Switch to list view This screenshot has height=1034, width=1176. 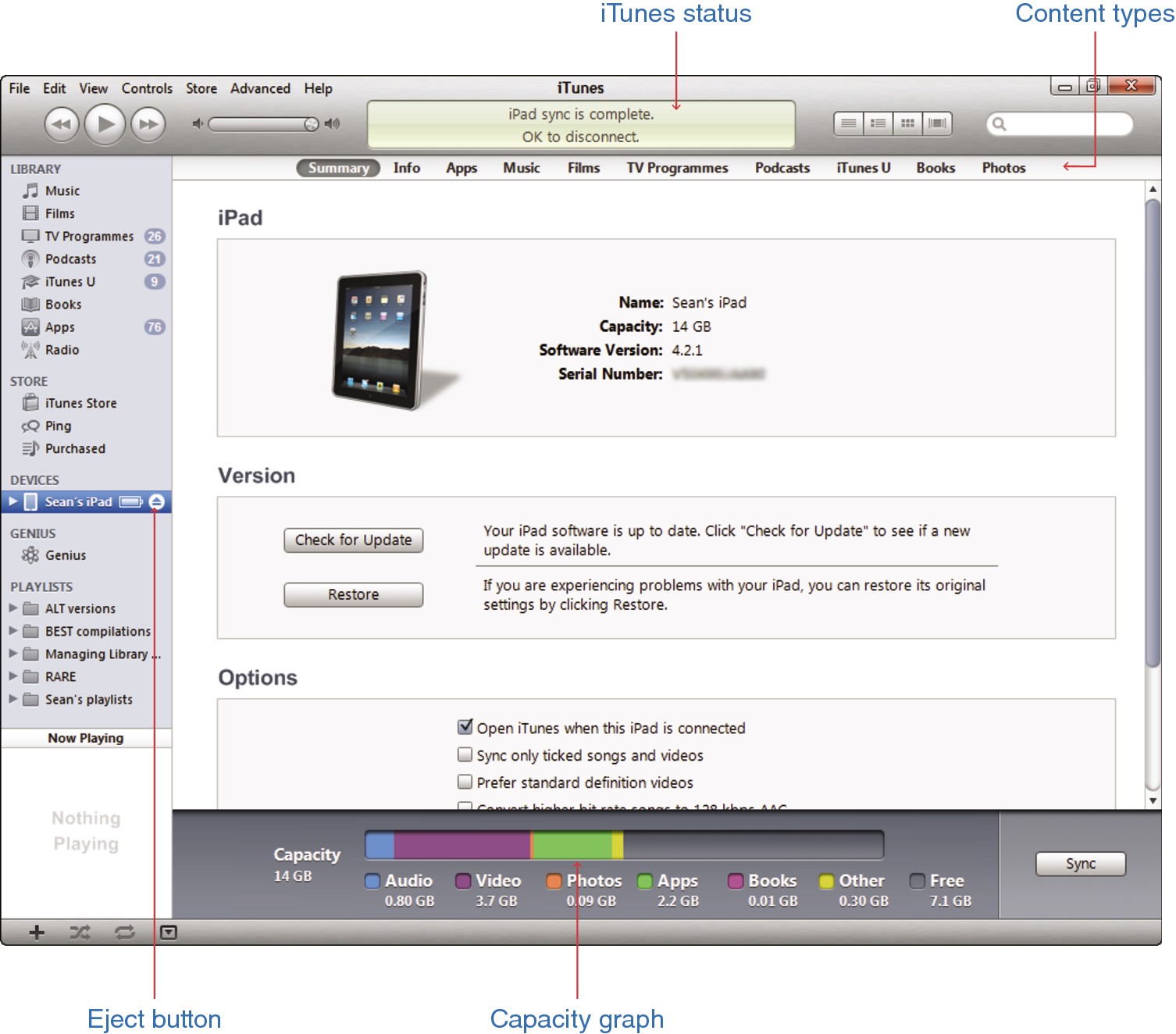click(849, 123)
